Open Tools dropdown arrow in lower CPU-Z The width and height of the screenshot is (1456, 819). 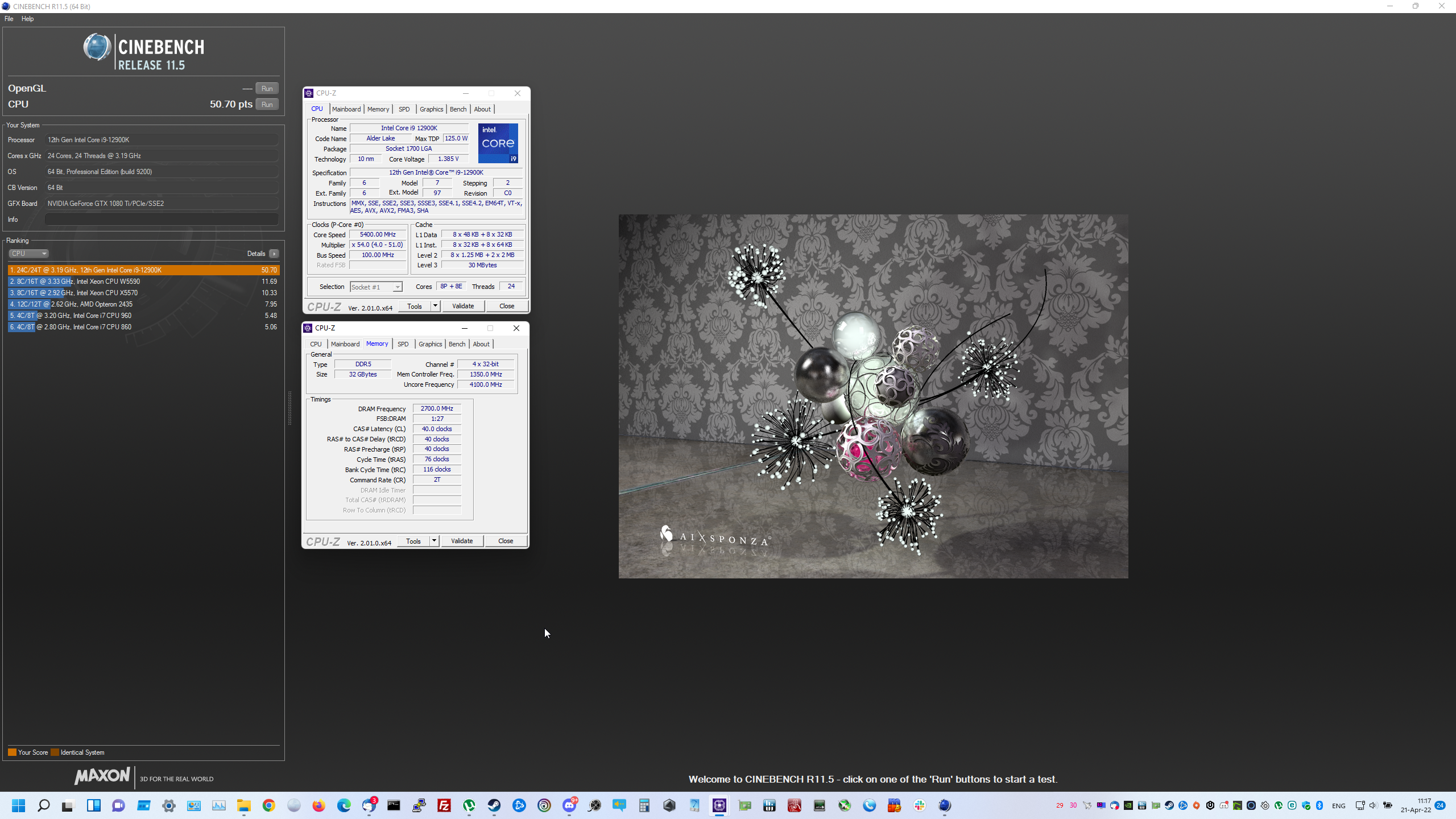tap(434, 541)
